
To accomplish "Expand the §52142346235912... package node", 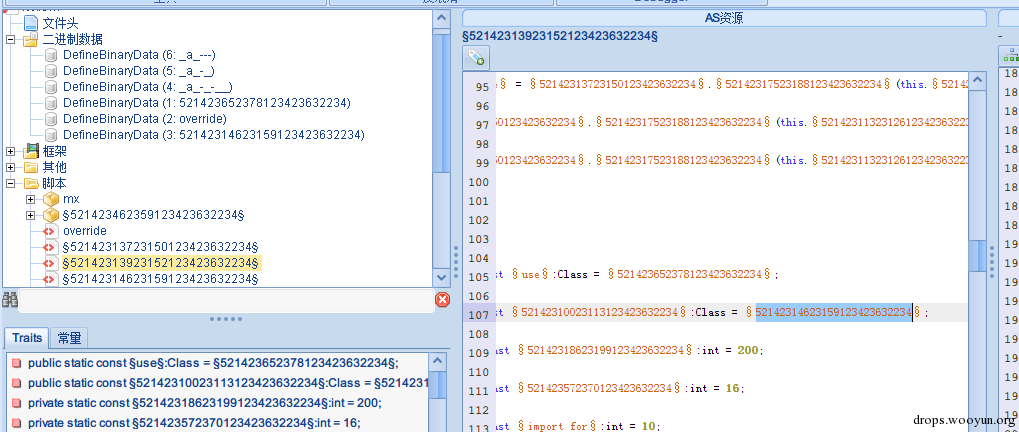I will [31, 215].
